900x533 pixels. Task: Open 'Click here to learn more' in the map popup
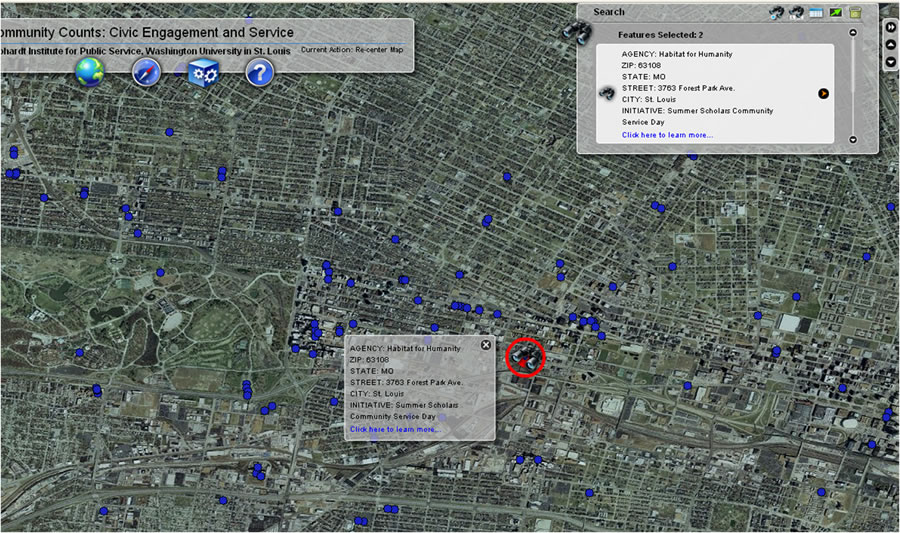(x=395, y=429)
